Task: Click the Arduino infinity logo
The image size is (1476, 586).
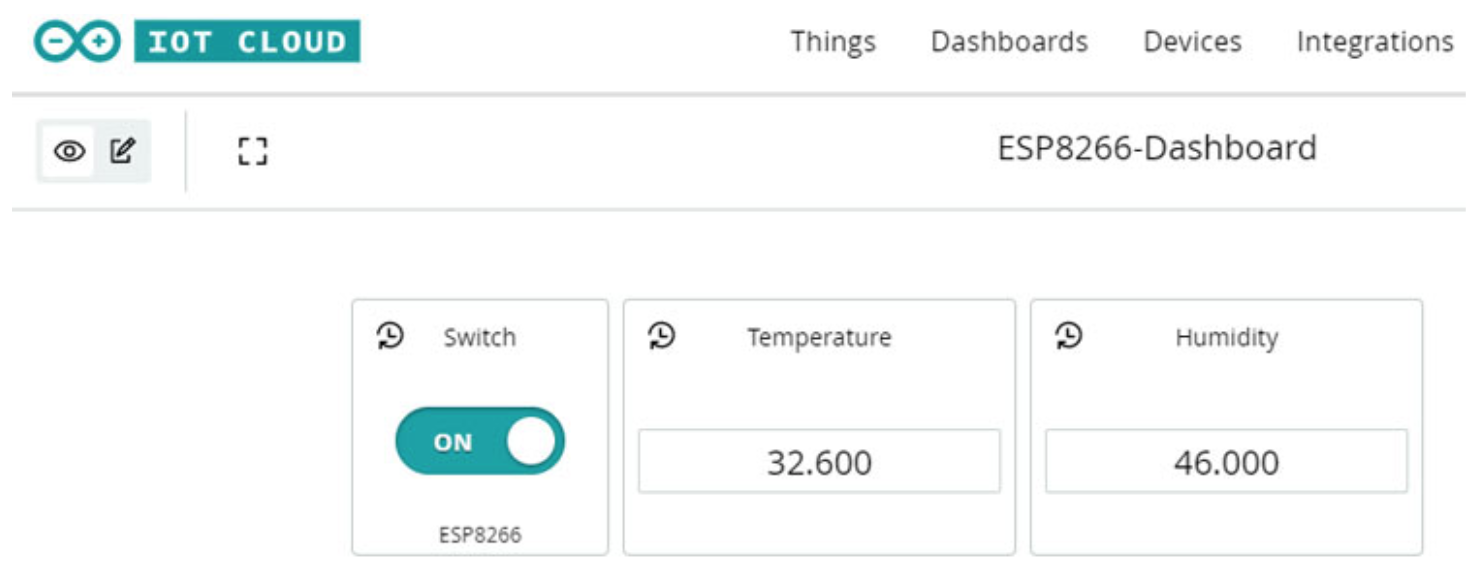Action: tap(77, 42)
